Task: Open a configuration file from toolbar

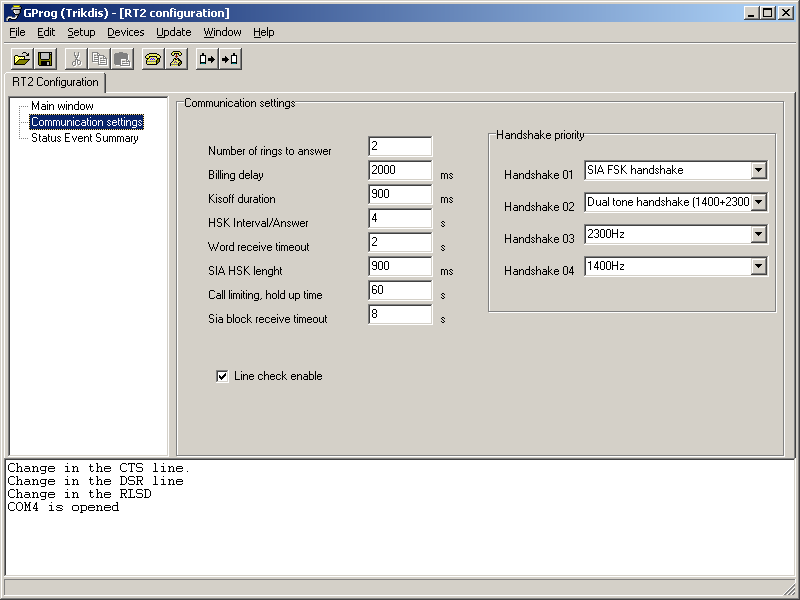Action: (x=21, y=58)
